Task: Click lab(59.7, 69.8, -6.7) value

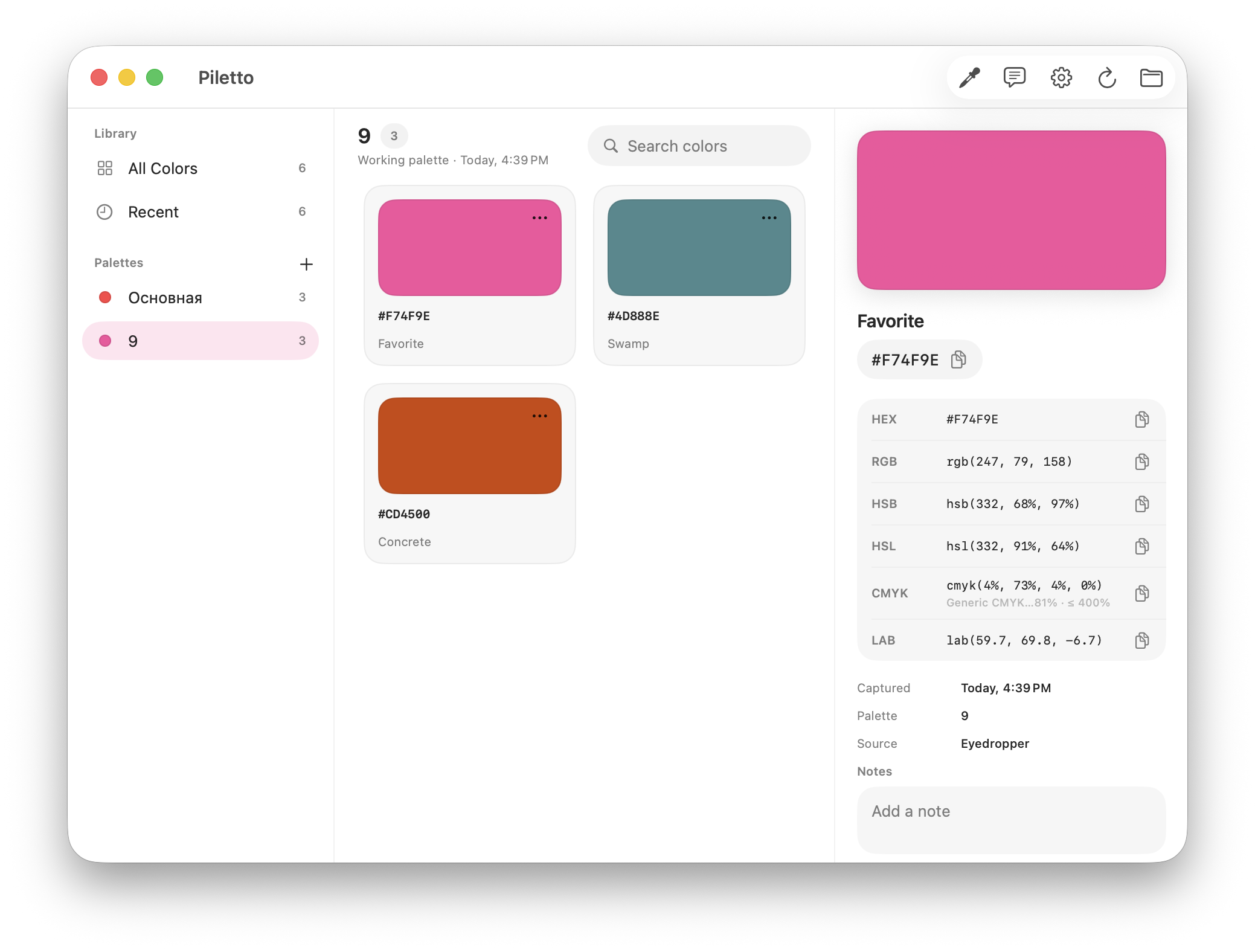Action: 1024,640
